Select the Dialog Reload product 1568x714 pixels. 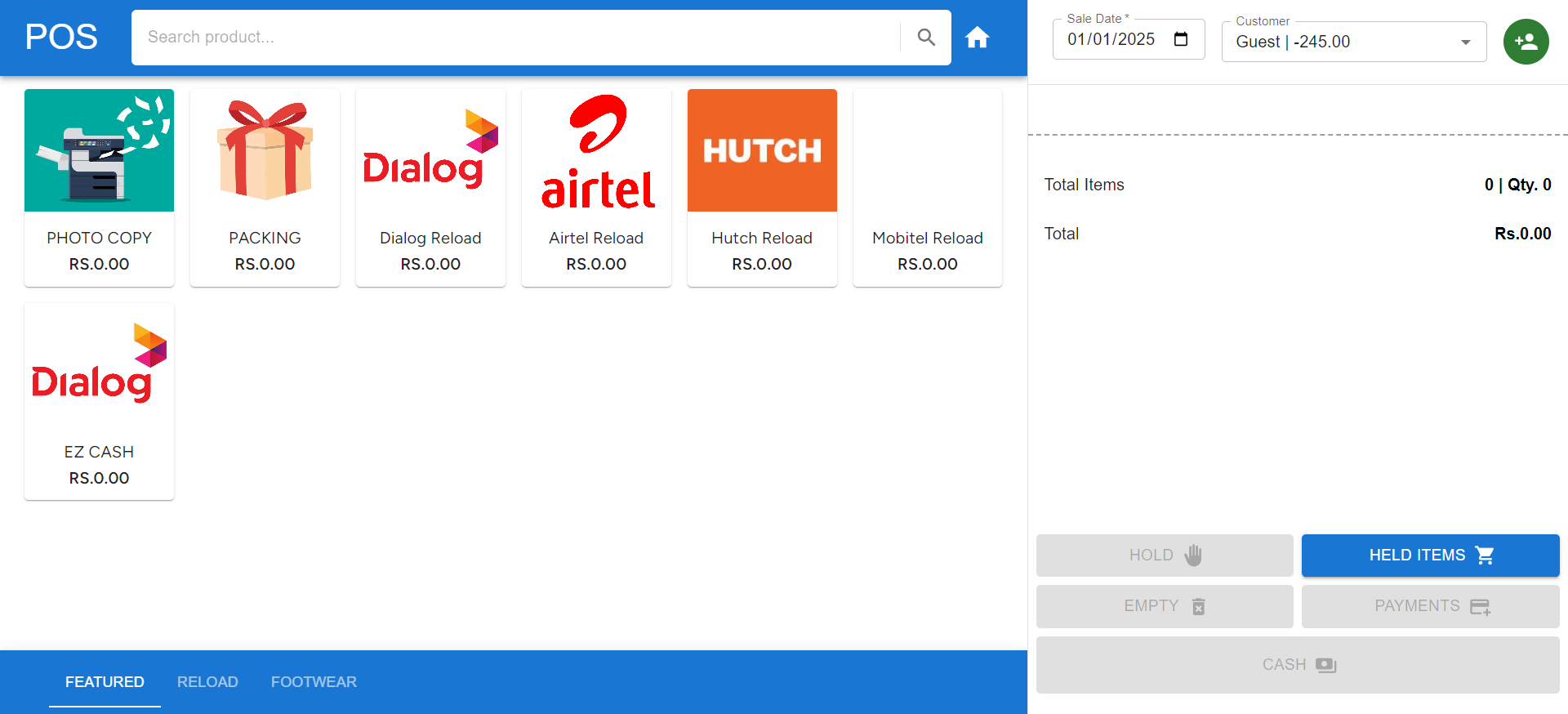tap(430, 188)
